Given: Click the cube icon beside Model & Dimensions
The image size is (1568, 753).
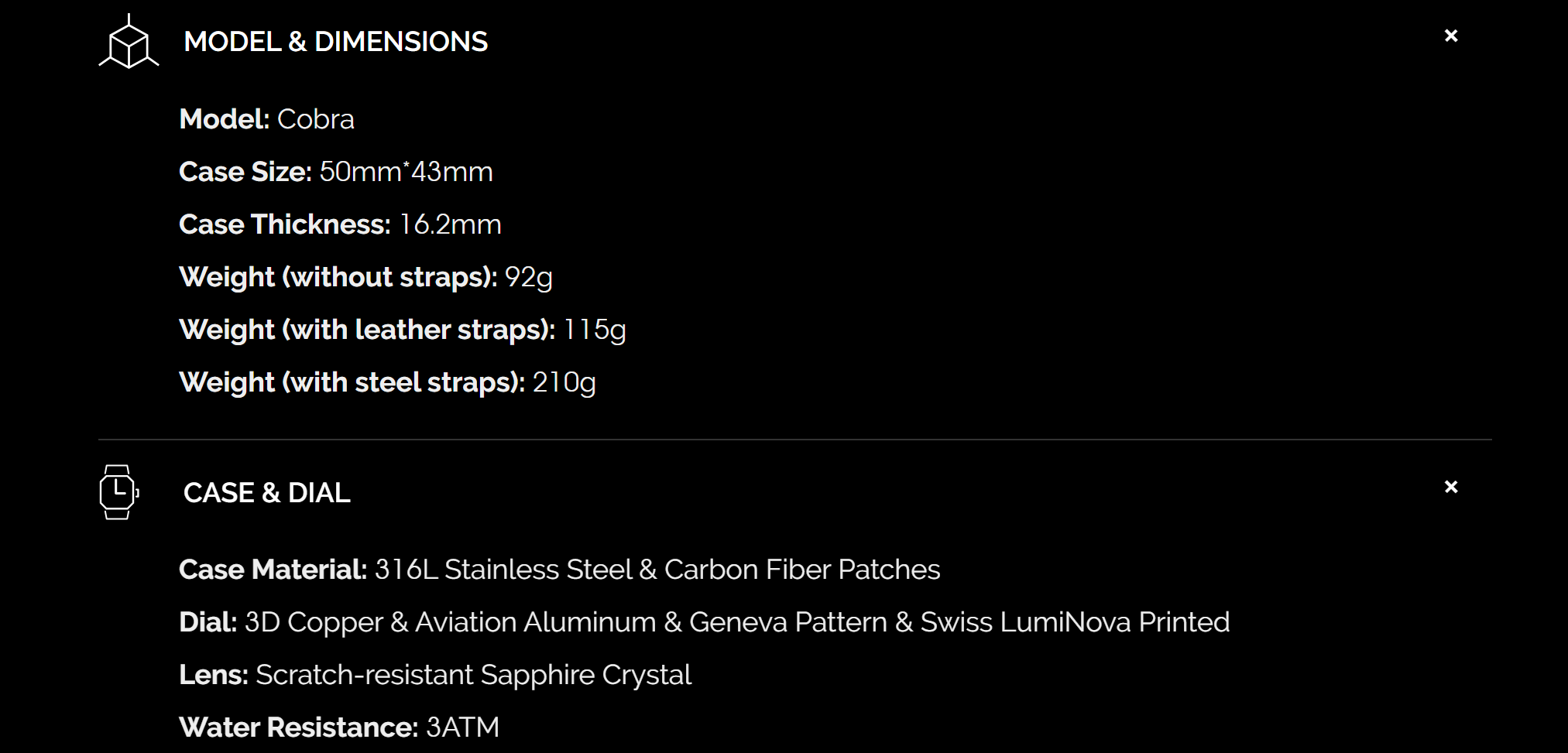Looking at the screenshot, I should pos(129,42).
